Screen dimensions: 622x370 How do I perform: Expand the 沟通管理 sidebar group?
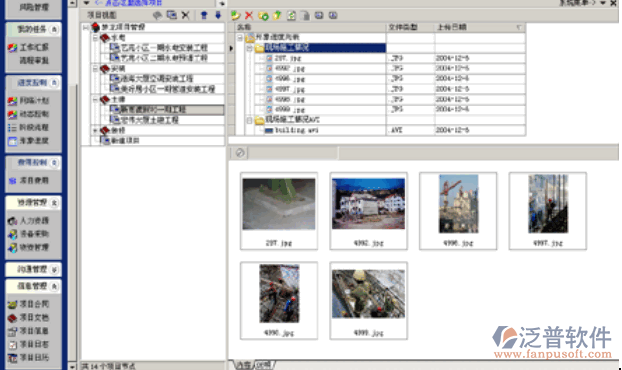point(54,270)
